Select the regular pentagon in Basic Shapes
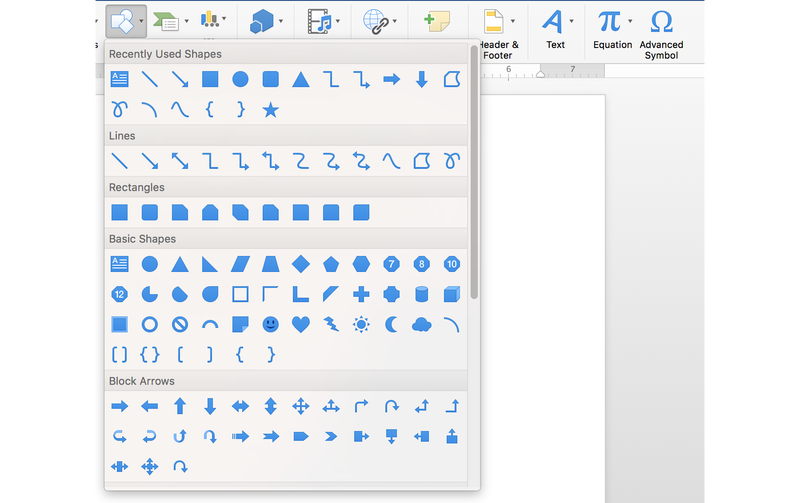Screen dimensions: 800x503 tap(331, 264)
